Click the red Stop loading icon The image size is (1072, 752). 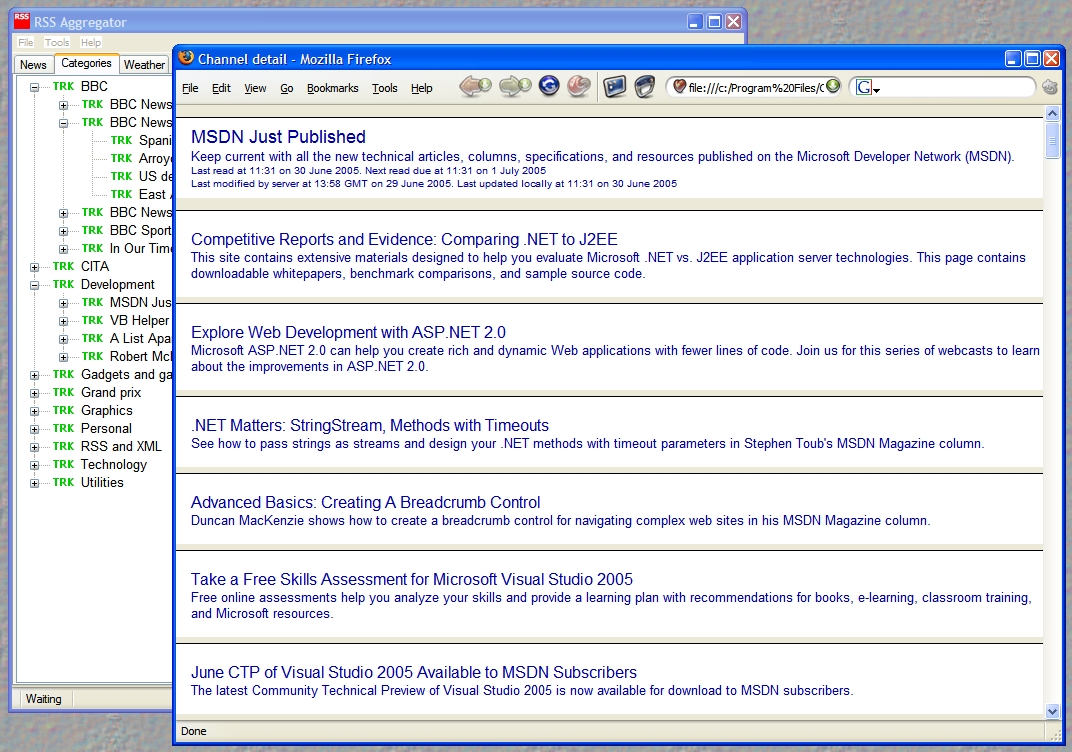tap(579, 86)
